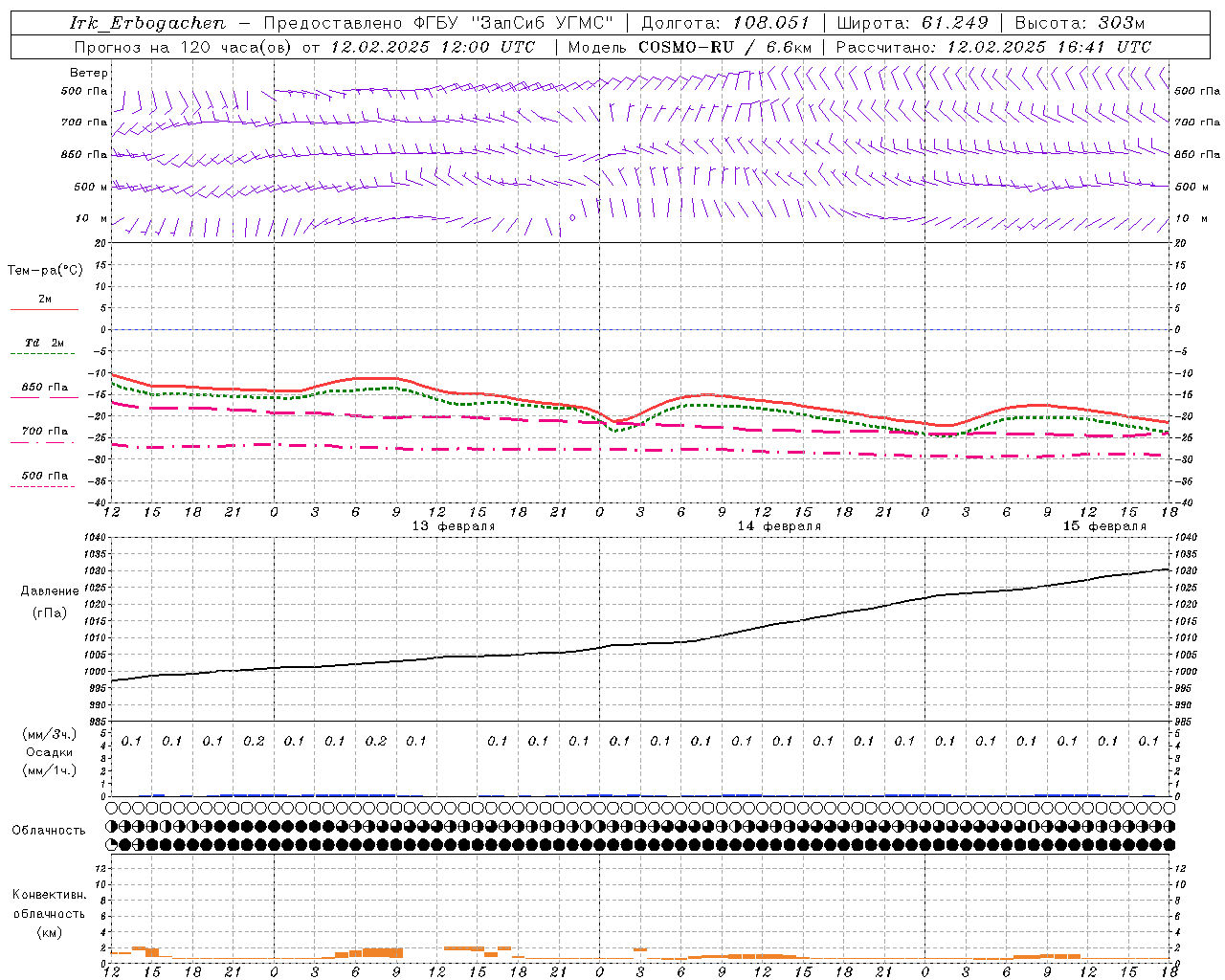
Task: Click the 850 гПа temperature legend entry
Action: pos(45,388)
